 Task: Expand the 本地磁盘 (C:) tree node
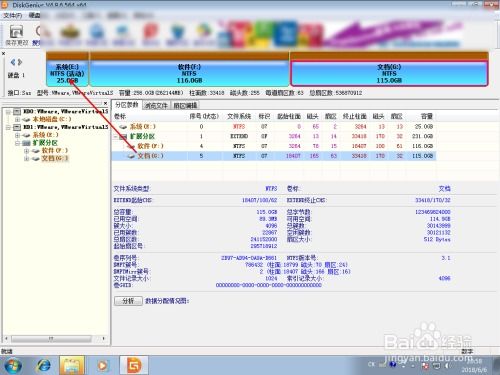(x=17, y=119)
